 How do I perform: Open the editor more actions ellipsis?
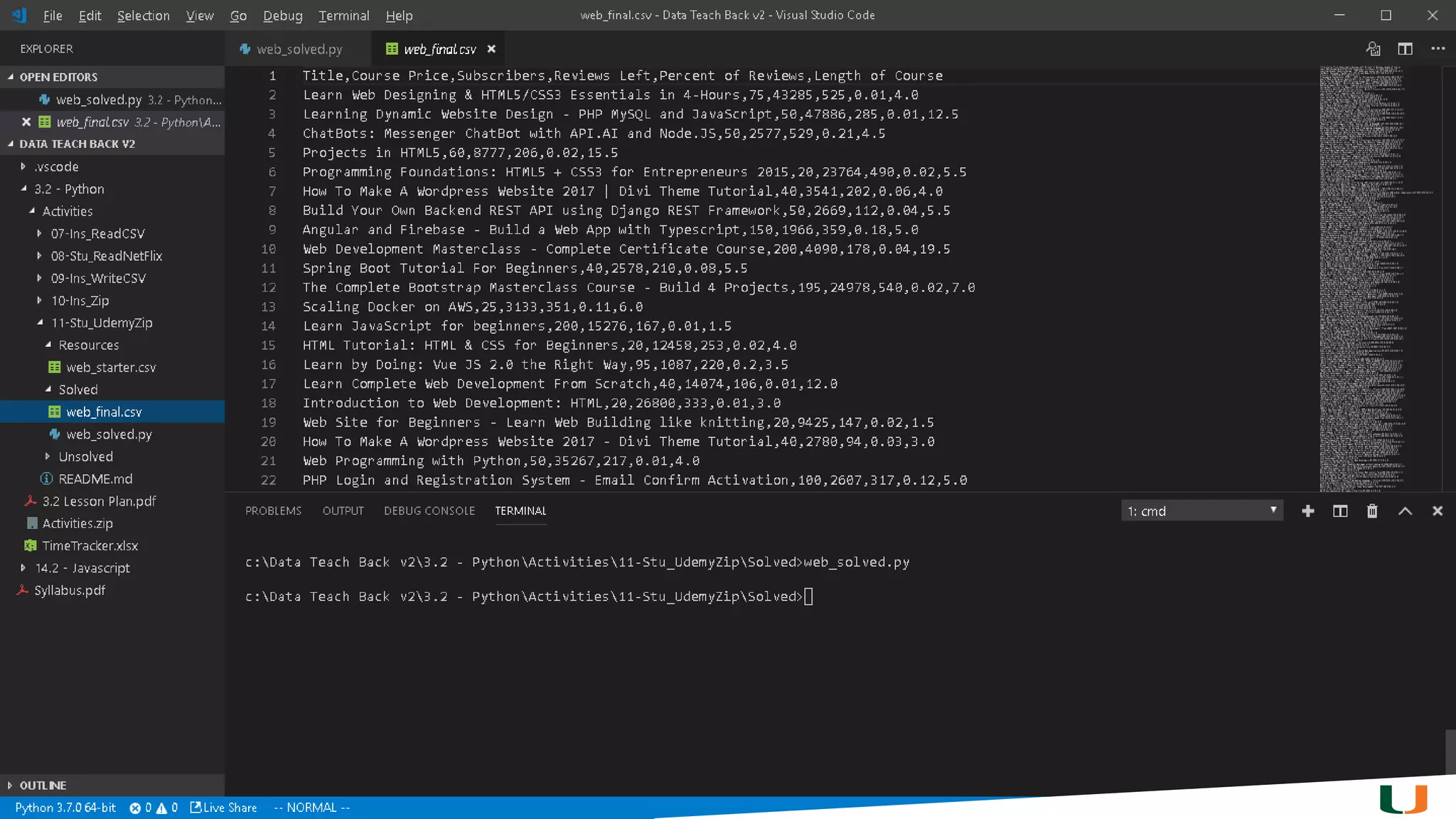(1438, 49)
